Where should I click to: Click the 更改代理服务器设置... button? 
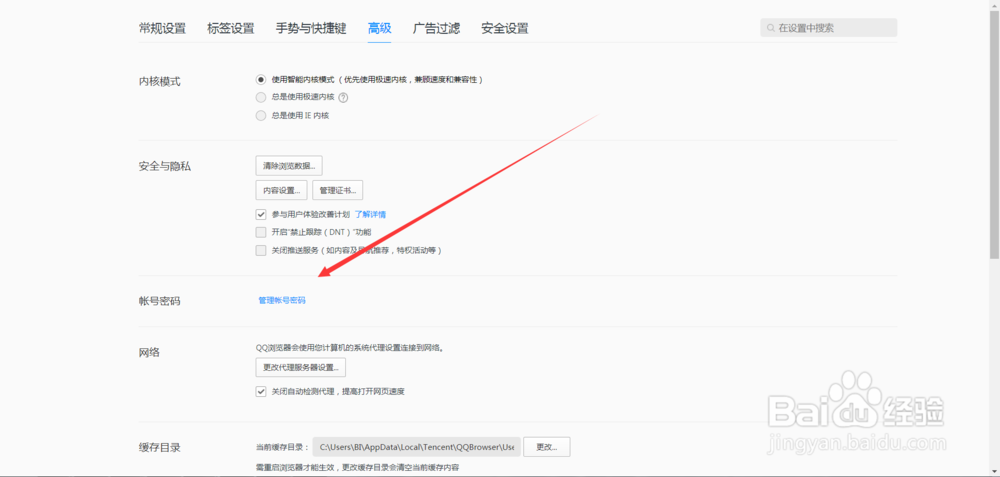(x=300, y=367)
